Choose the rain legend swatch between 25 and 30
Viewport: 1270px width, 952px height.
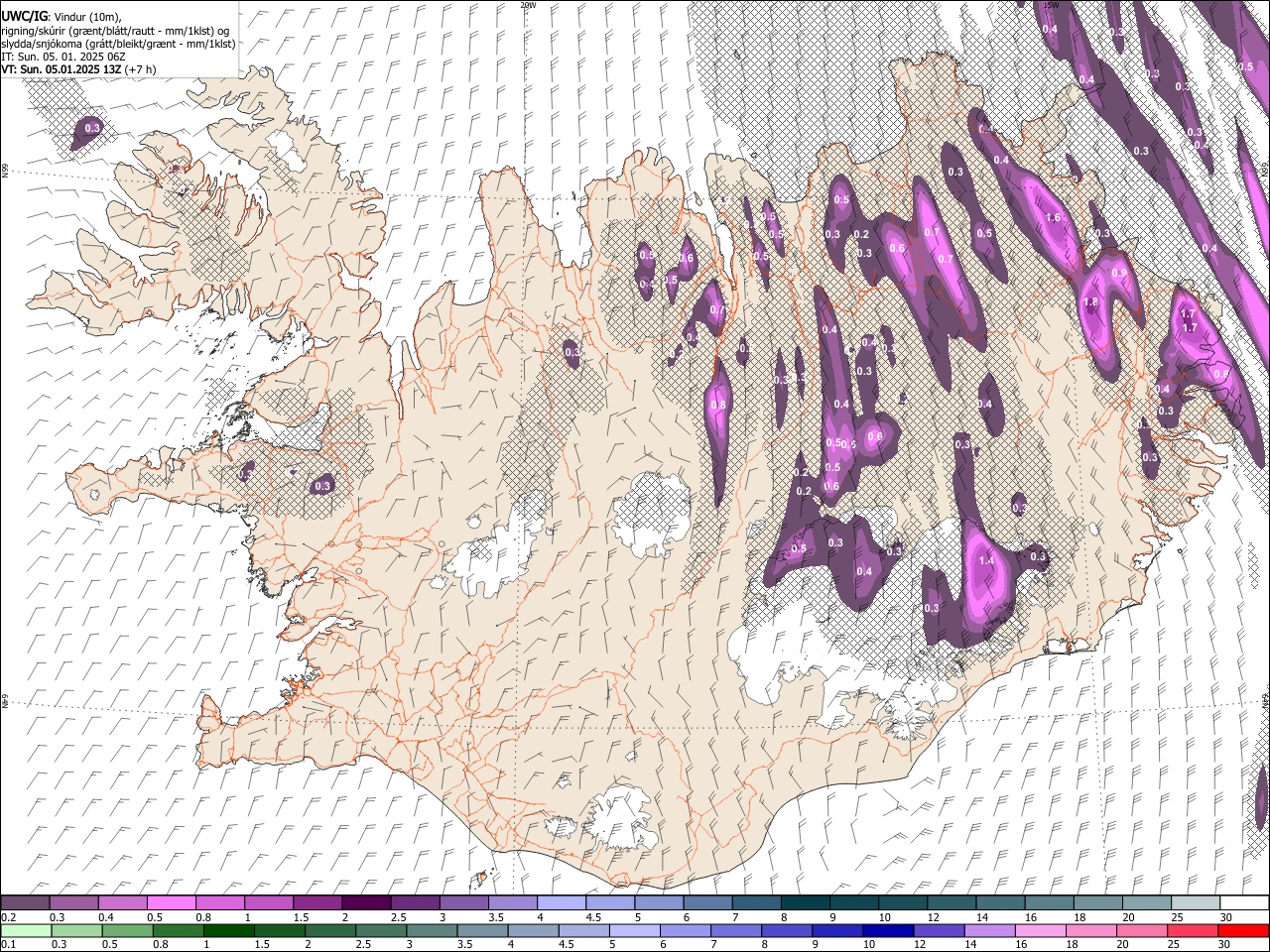click(1191, 930)
